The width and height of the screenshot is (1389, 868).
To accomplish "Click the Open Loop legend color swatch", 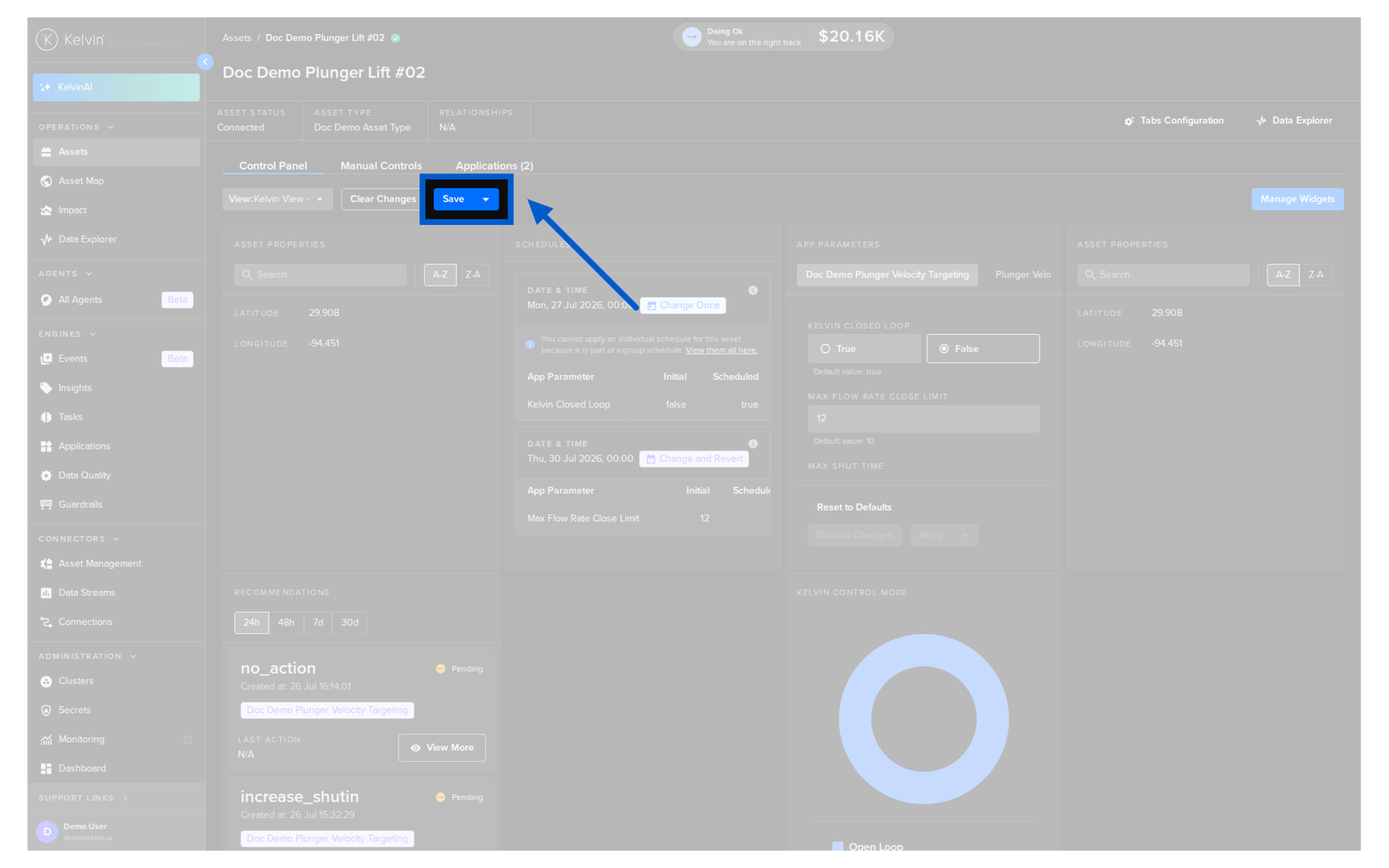I will pyautogui.click(x=838, y=846).
